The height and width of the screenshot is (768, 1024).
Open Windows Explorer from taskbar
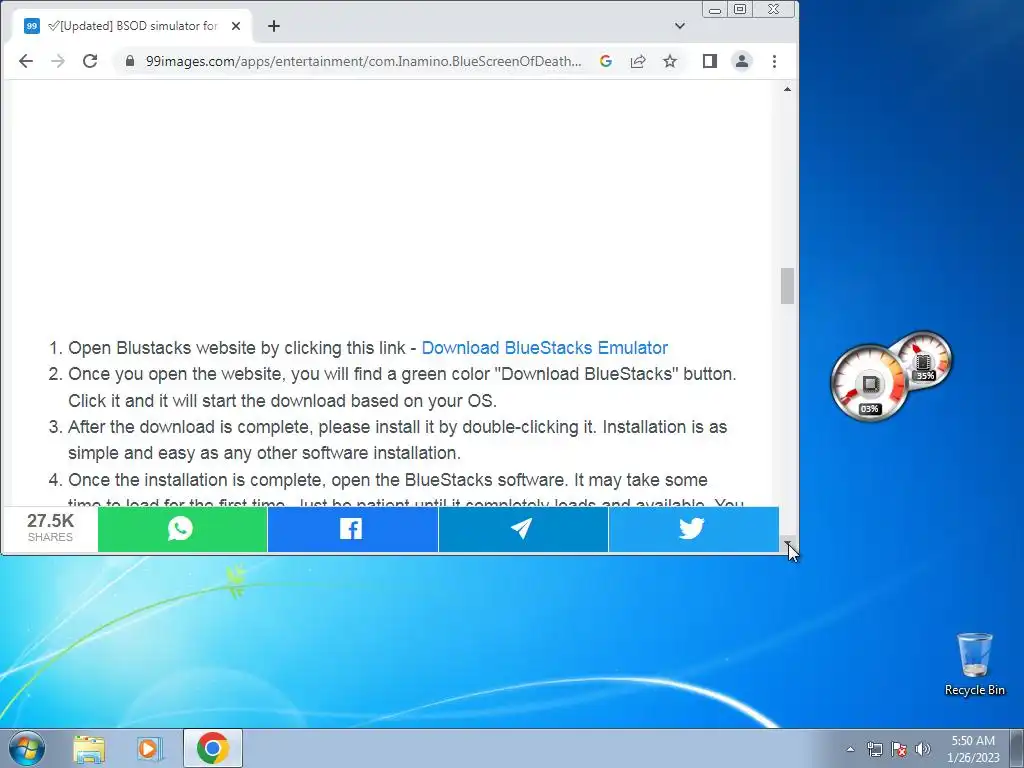[89, 748]
